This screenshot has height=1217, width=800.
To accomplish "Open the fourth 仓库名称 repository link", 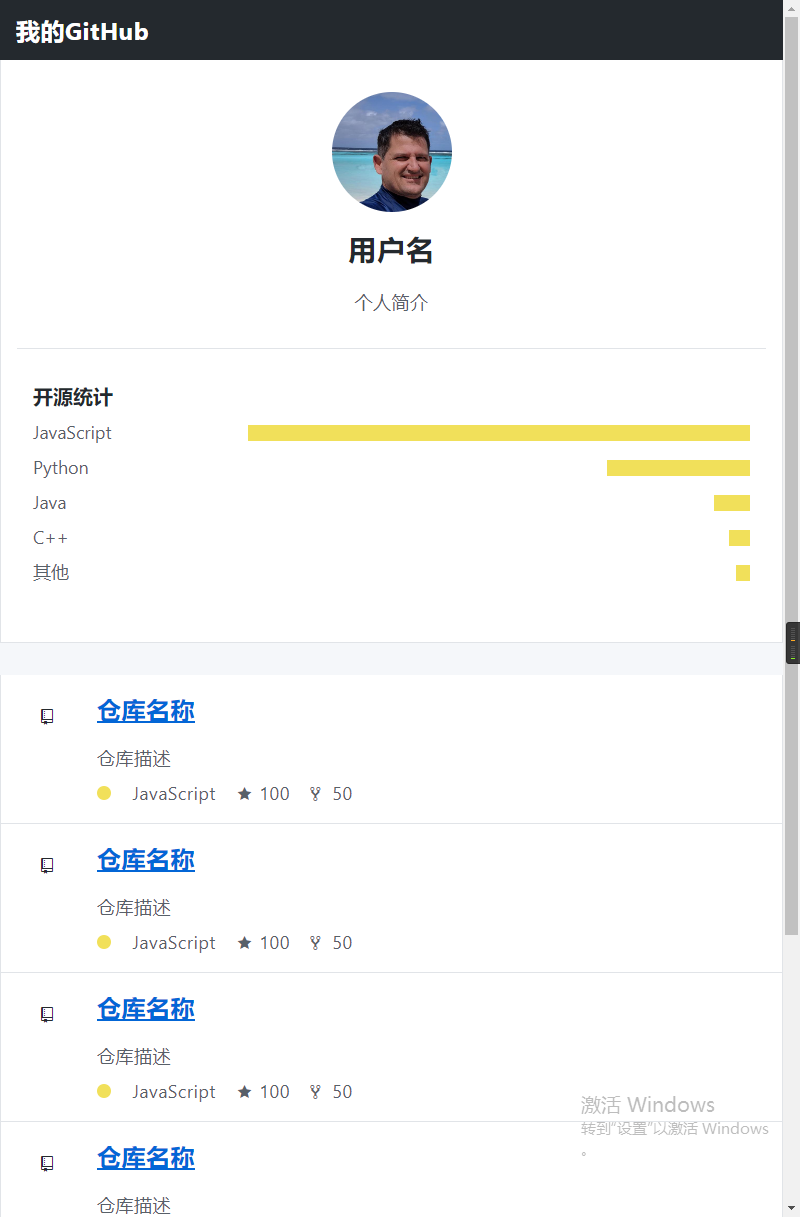I will (146, 1158).
